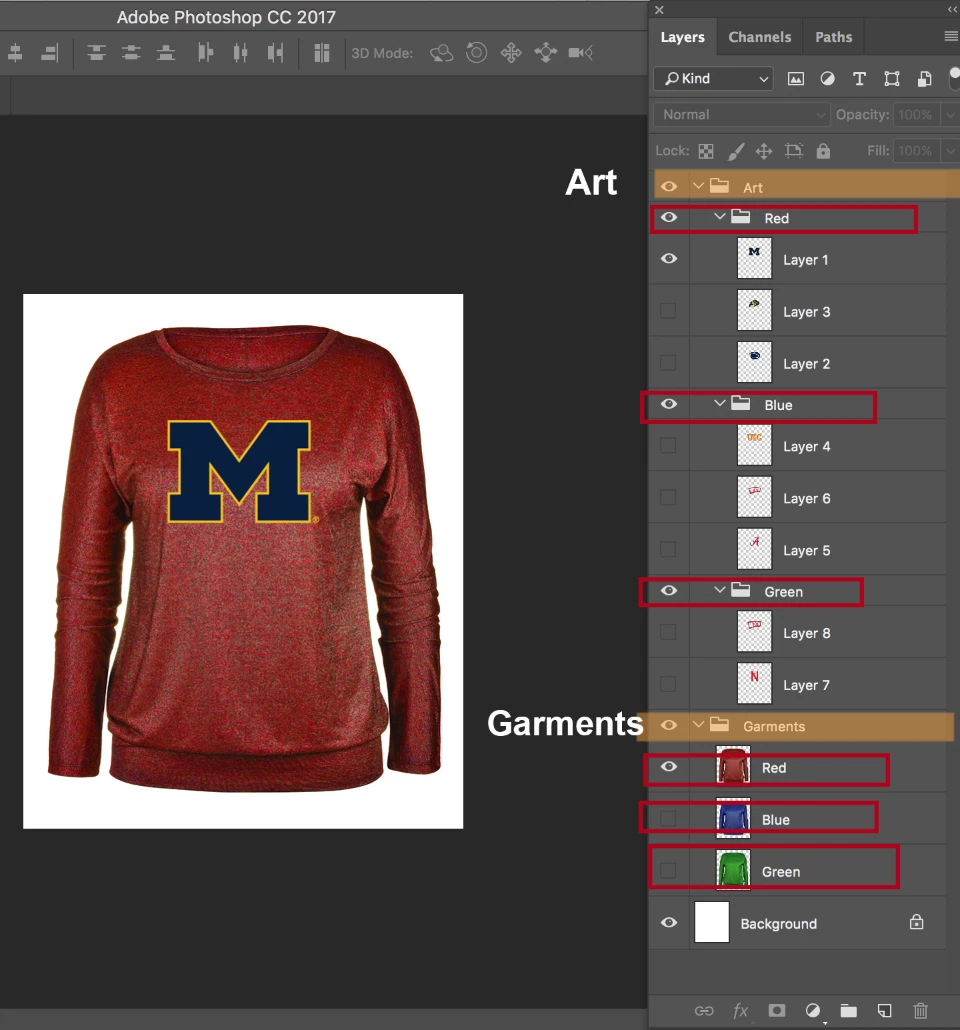Filter layers by adjustment layers icon
This screenshot has height=1030, width=960.
828,79
